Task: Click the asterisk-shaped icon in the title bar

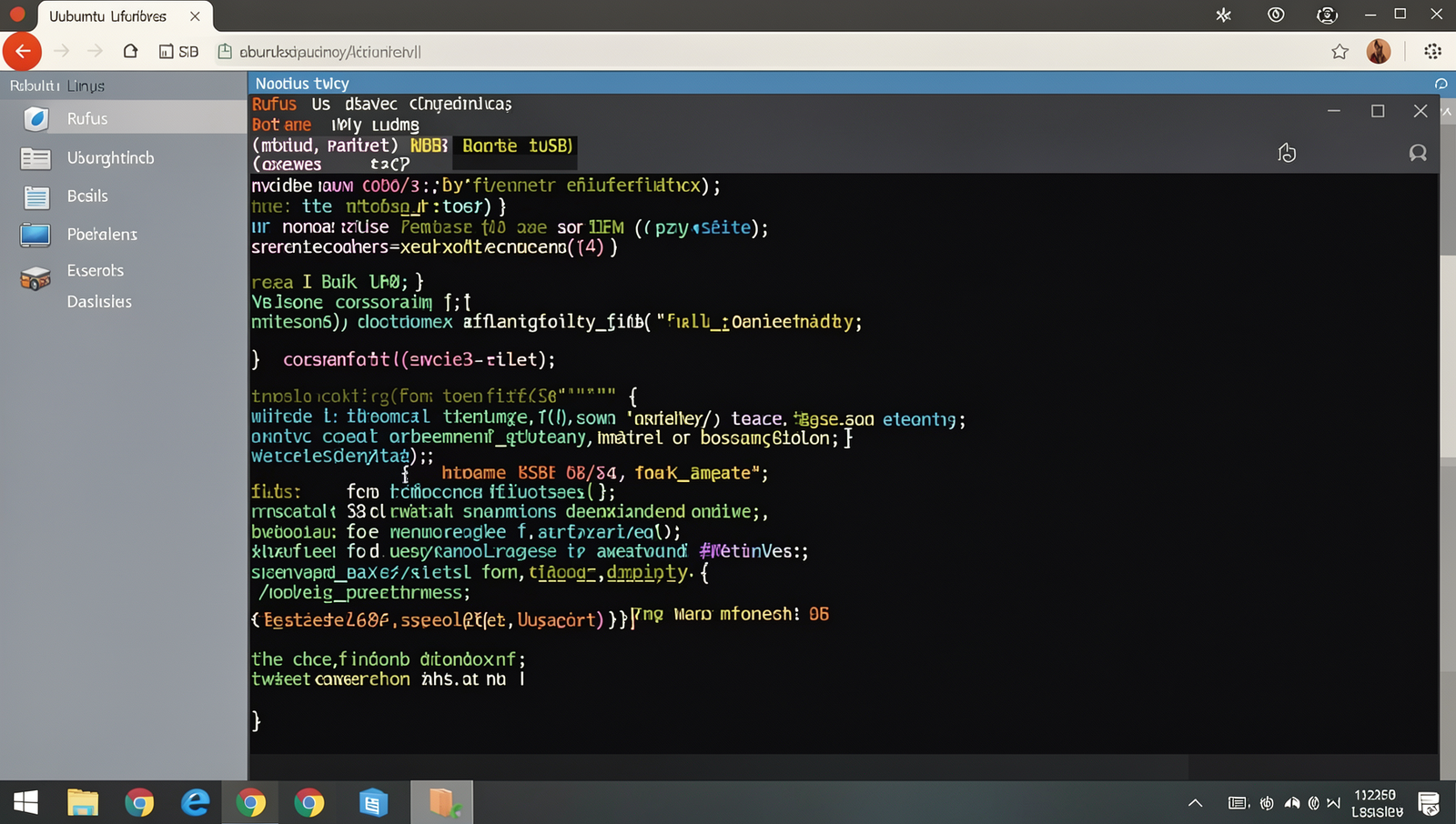Action: coord(1224,15)
